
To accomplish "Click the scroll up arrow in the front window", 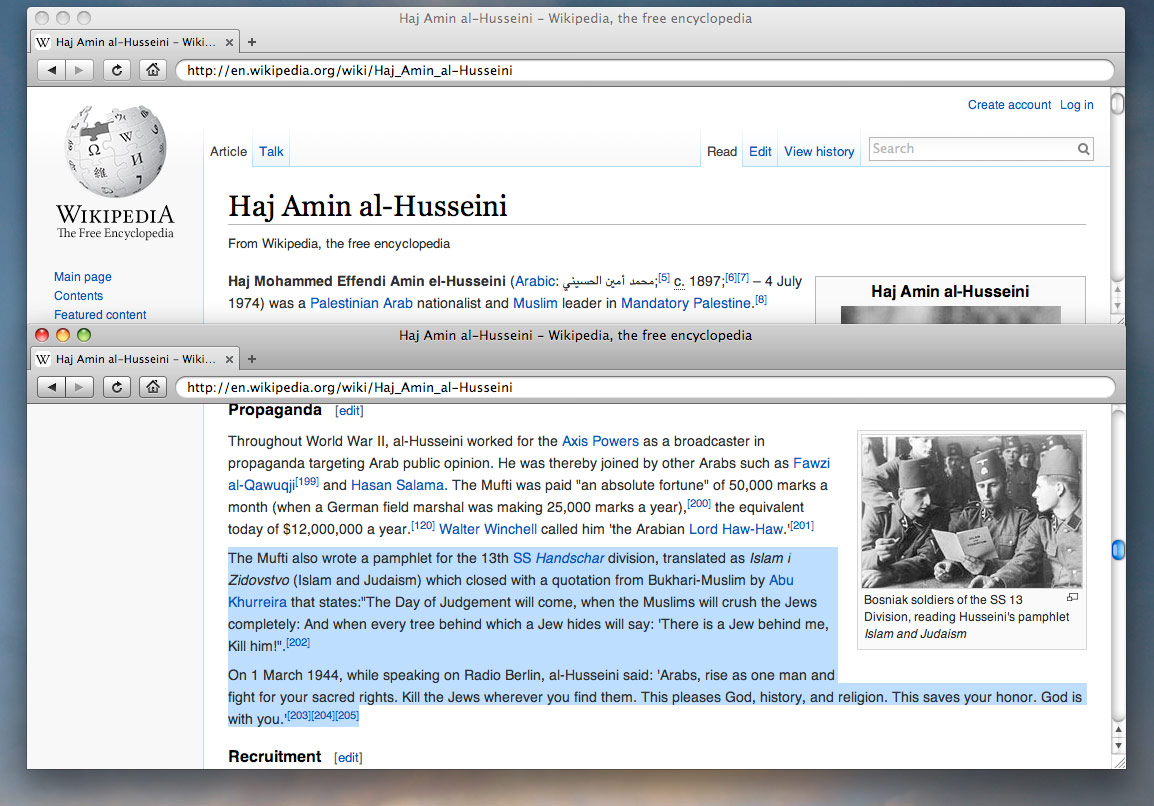I will click(x=1118, y=729).
